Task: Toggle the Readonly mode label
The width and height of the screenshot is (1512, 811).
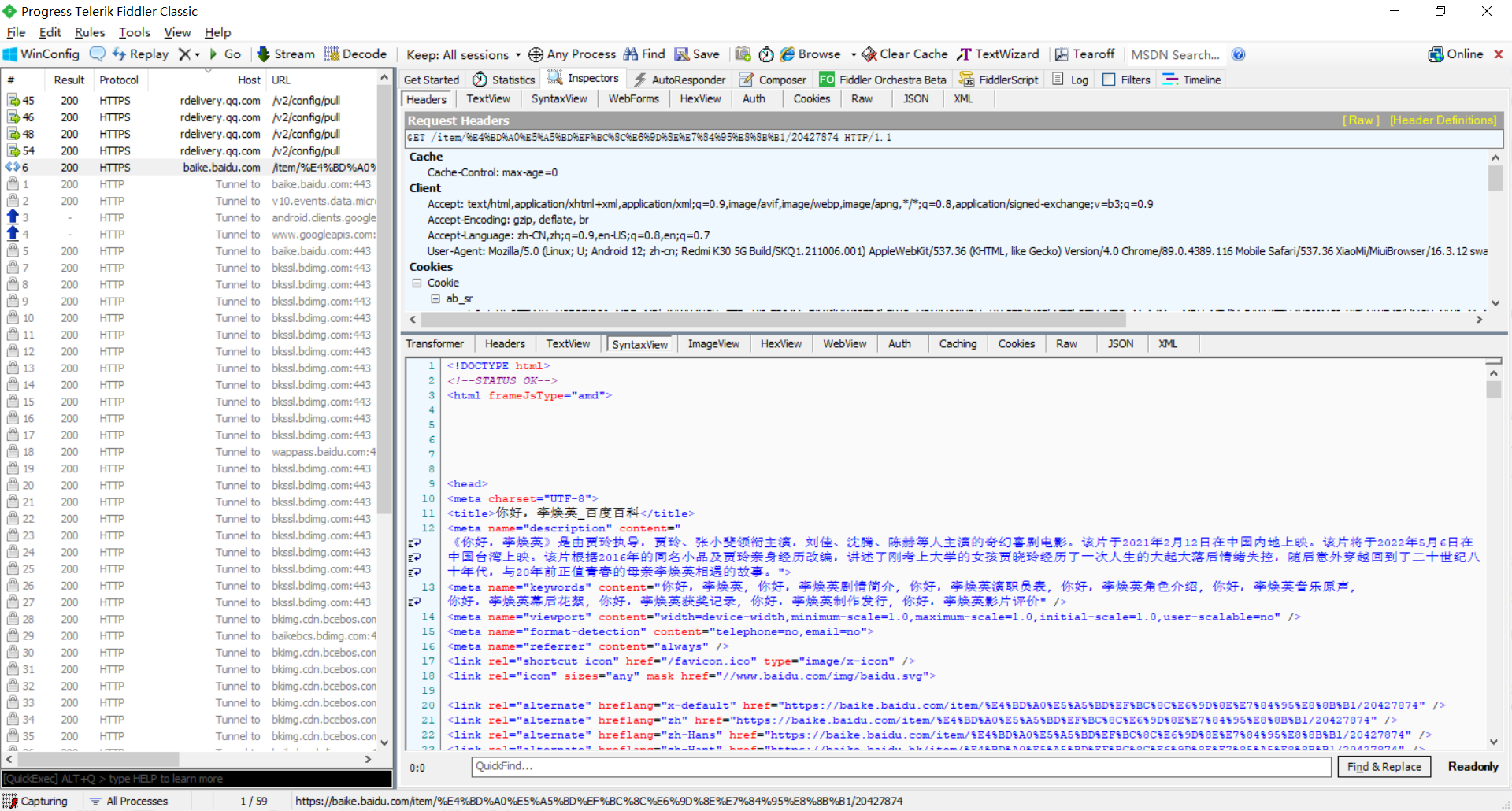Action: [1473, 766]
